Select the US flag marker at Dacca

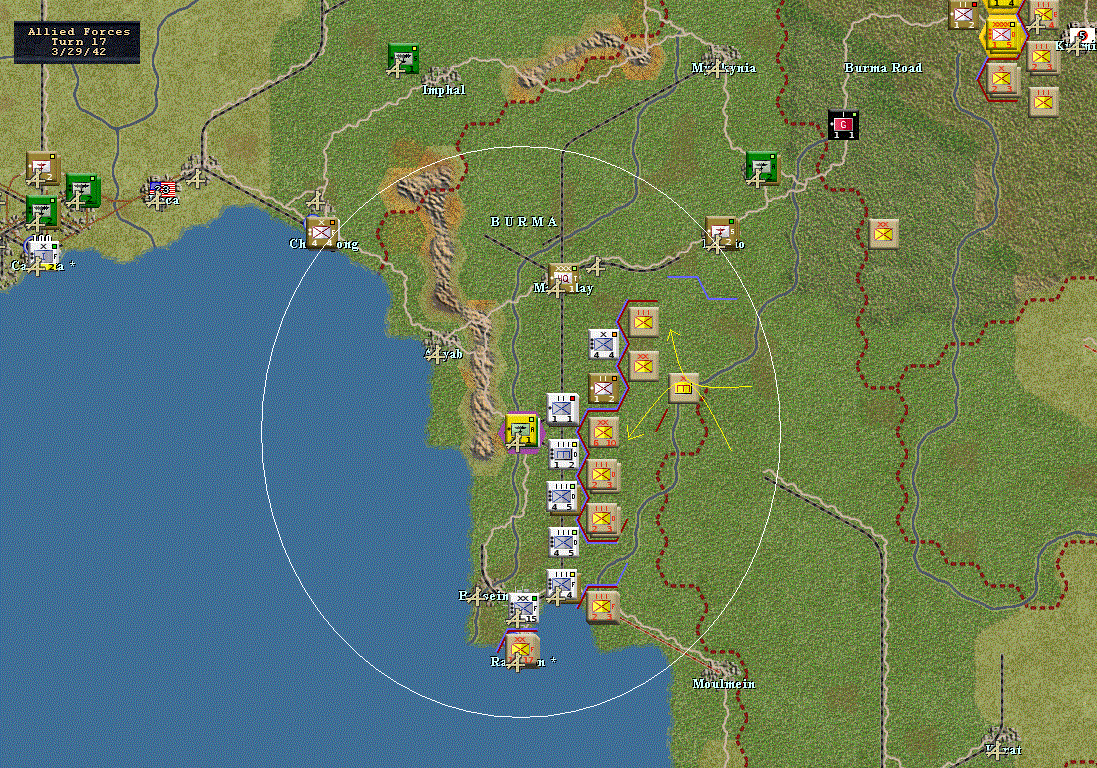[162, 190]
